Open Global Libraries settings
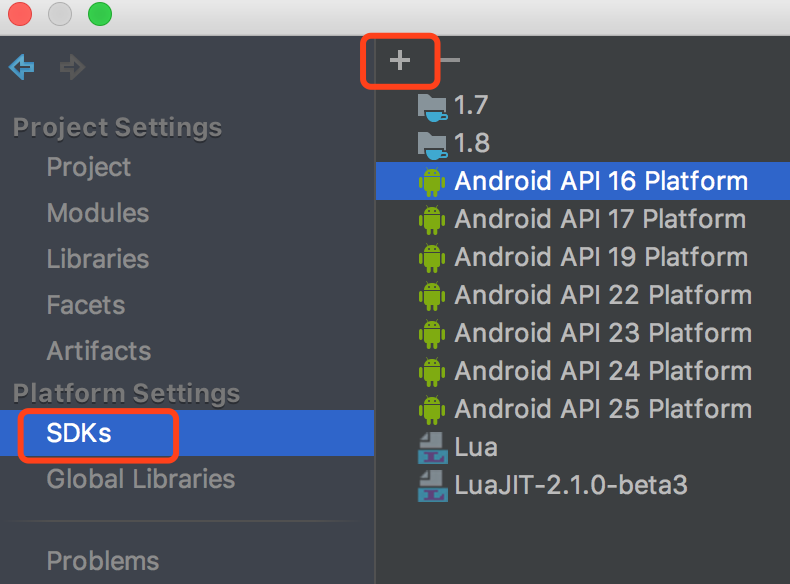The image size is (790, 584). [x=140, y=479]
